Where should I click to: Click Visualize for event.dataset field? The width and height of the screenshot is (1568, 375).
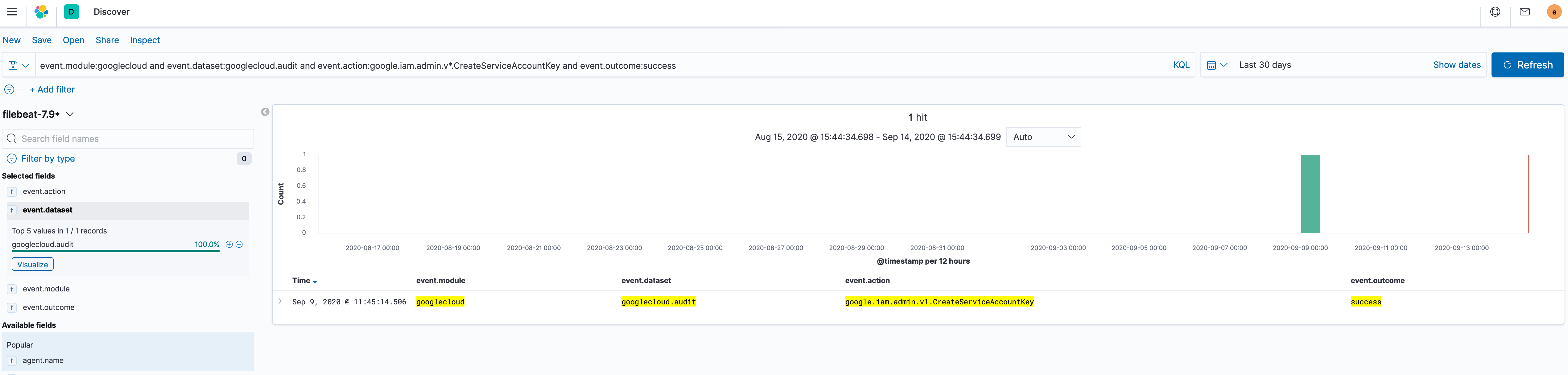32,264
